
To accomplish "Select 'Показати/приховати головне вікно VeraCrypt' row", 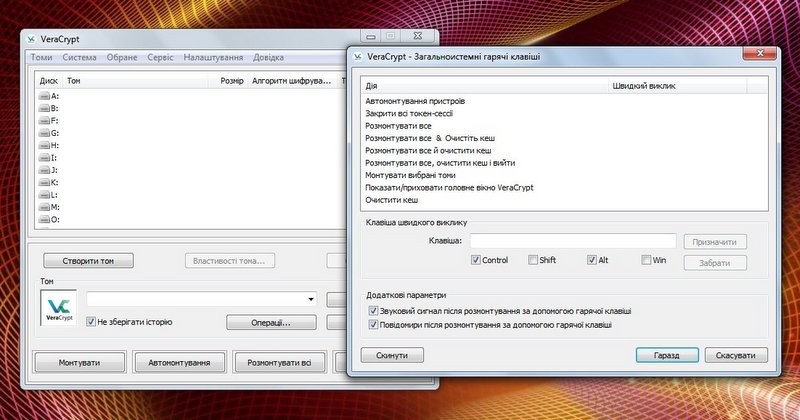I will click(564, 187).
